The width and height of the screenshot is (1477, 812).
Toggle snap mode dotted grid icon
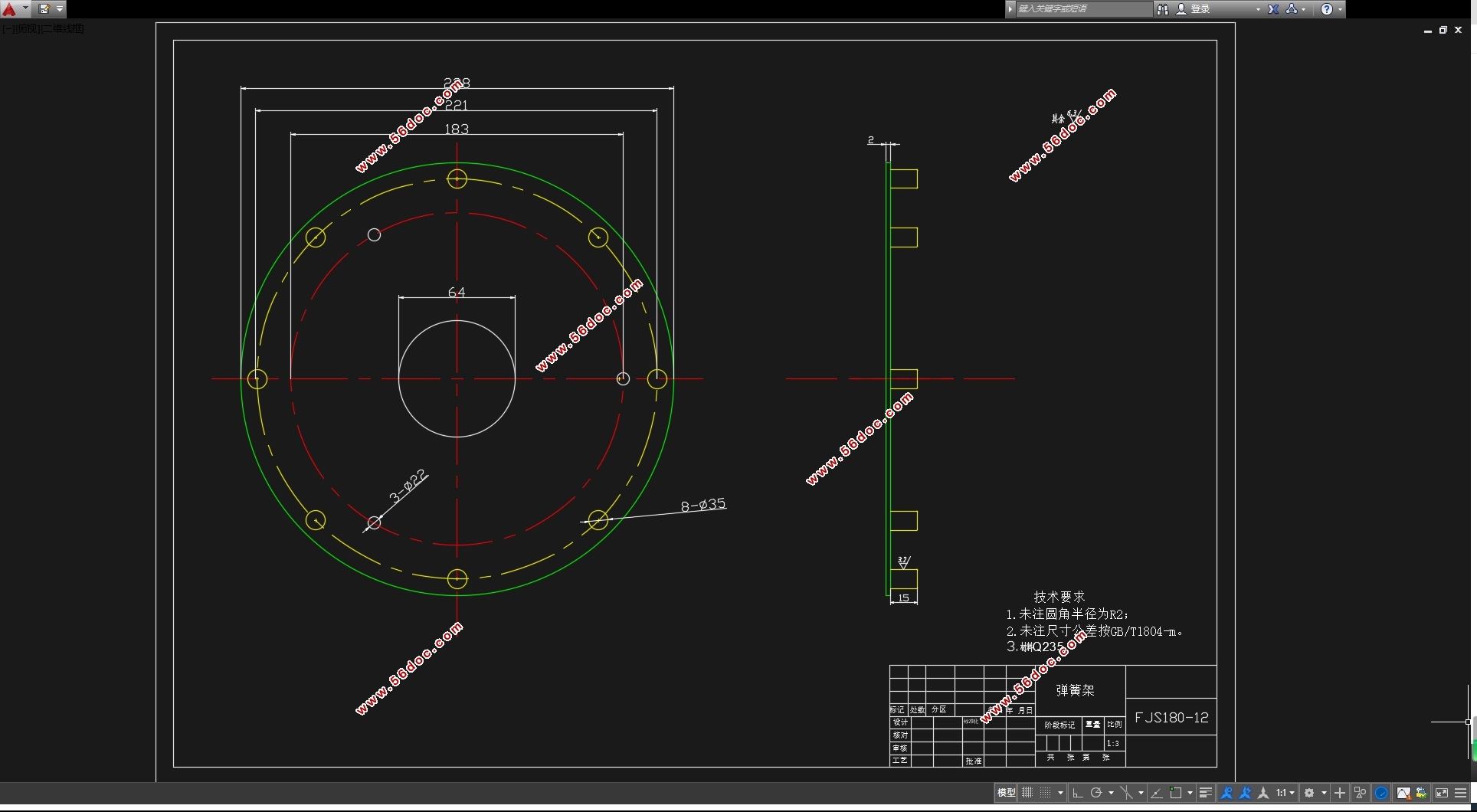[x=1045, y=793]
